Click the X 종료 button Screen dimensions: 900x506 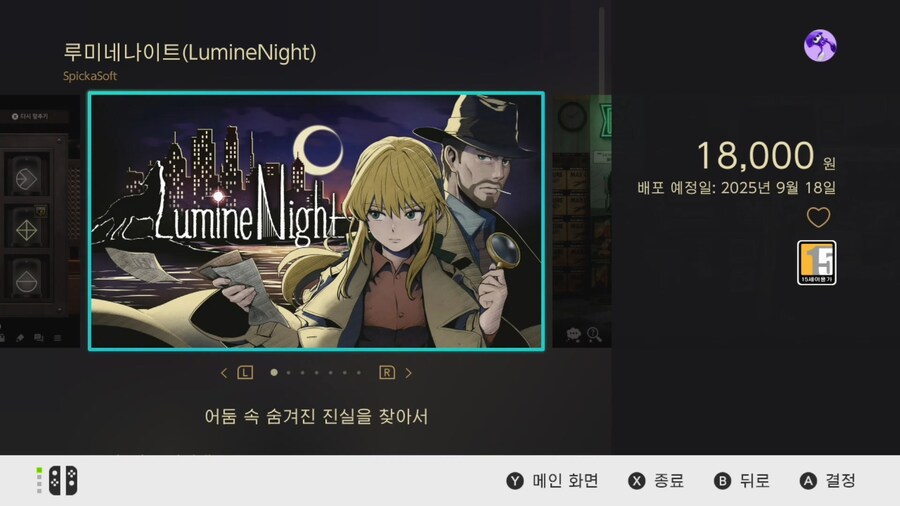coord(656,481)
